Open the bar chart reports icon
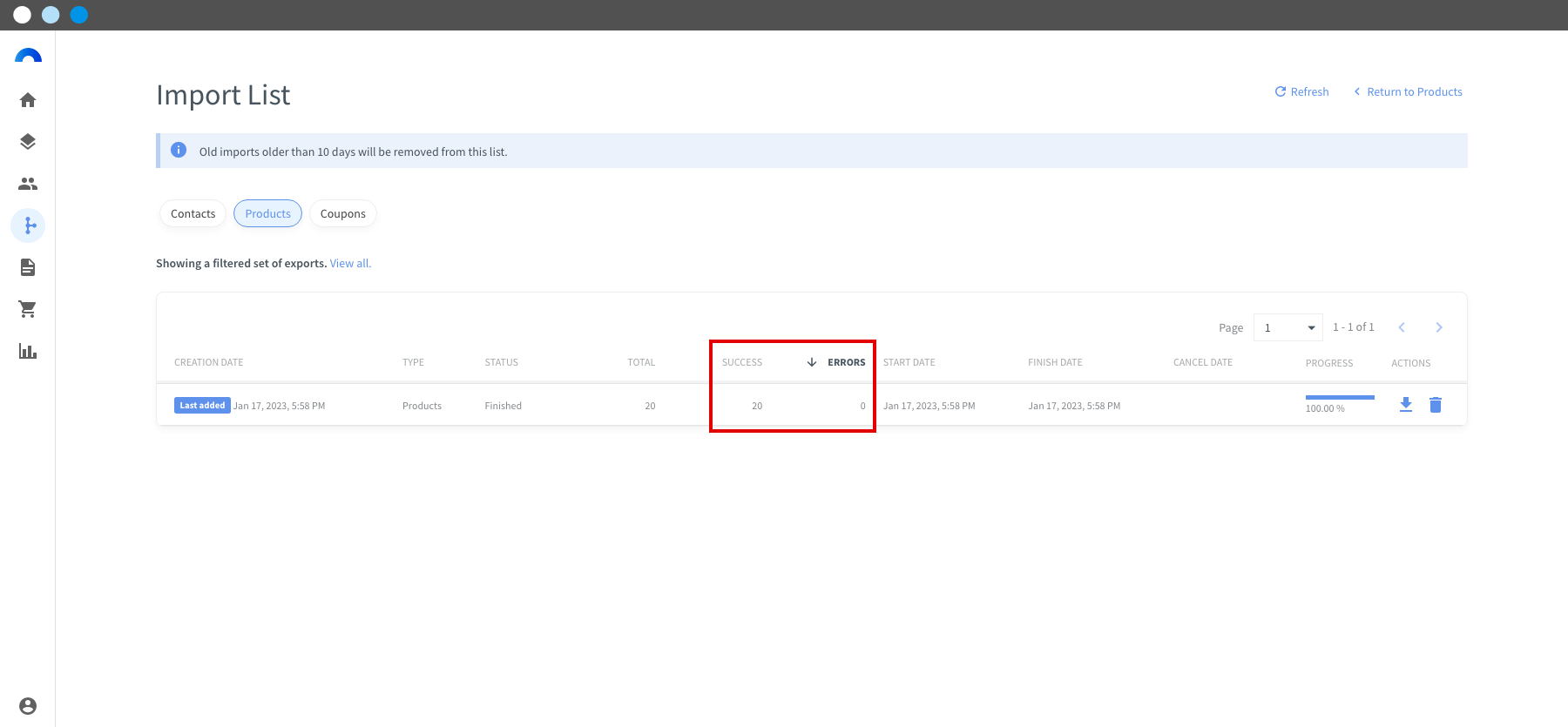 point(28,351)
